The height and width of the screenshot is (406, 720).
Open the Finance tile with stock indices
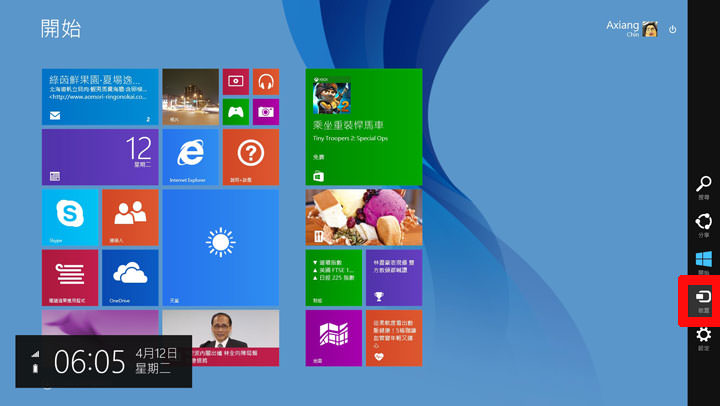click(334, 278)
